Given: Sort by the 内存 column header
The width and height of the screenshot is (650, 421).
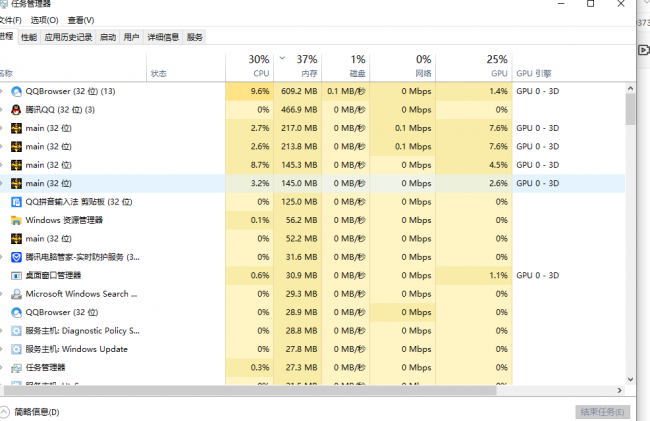Looking at the screenshot, I should (x=298, y=67).
